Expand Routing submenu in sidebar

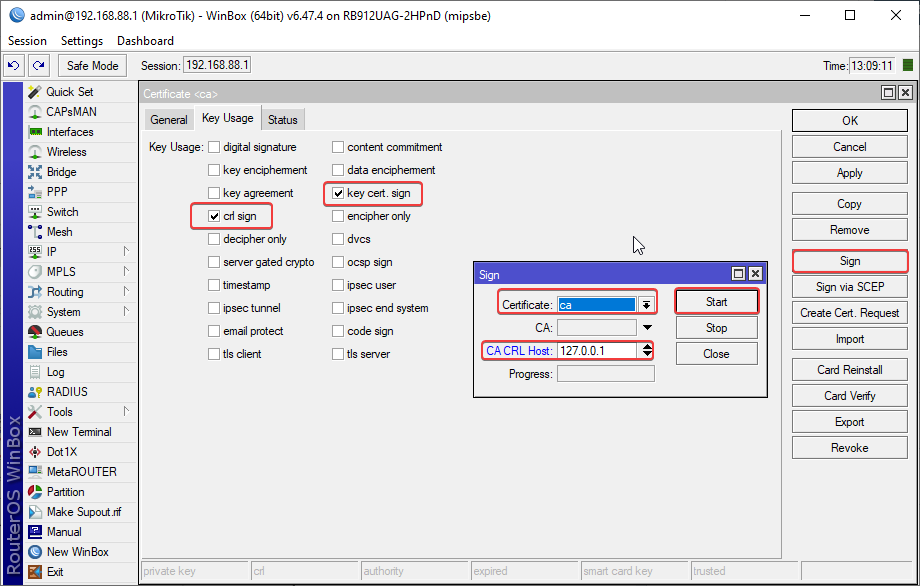126,292
